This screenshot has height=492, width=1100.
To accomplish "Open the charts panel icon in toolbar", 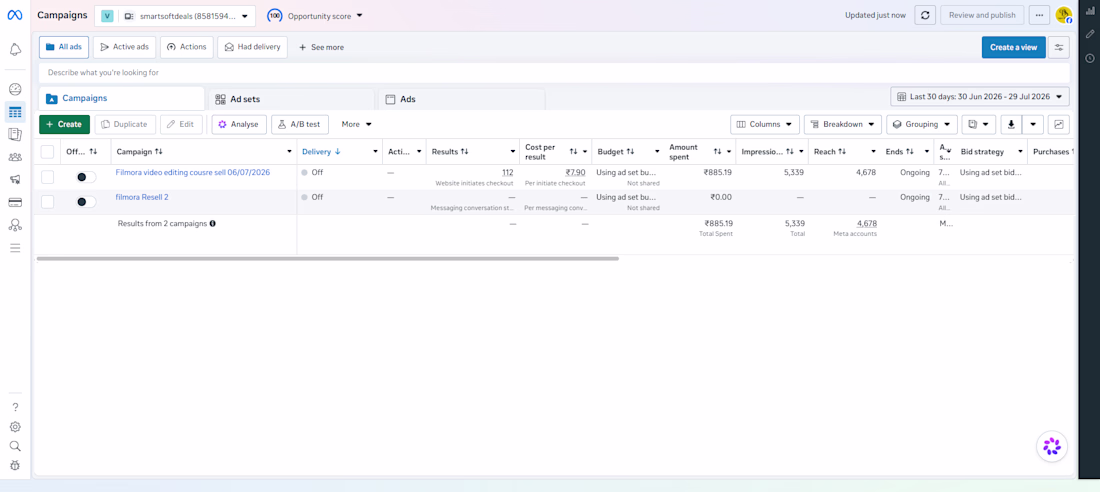I will click(x=1059, y=124).
